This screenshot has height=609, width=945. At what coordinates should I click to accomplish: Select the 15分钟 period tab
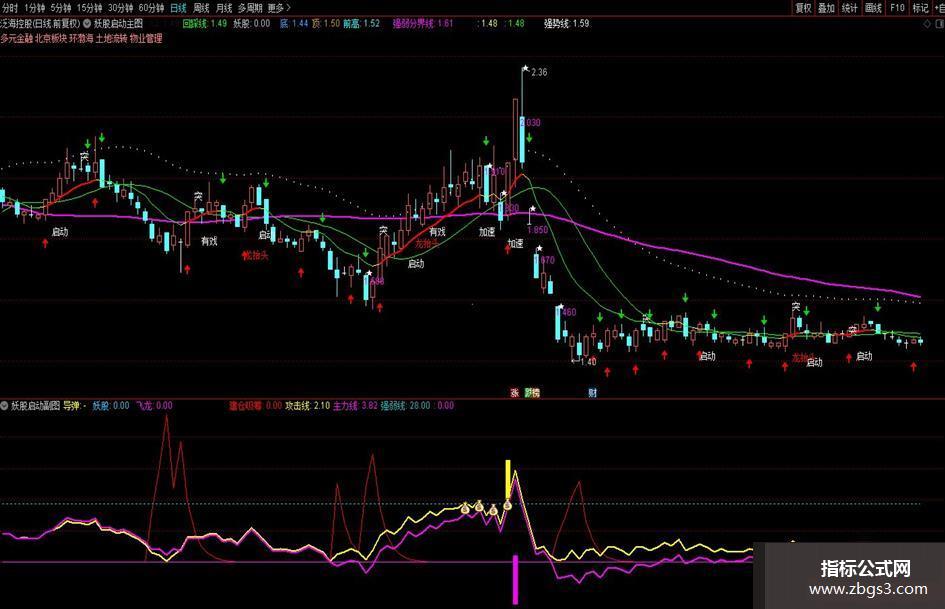point(89,8)
